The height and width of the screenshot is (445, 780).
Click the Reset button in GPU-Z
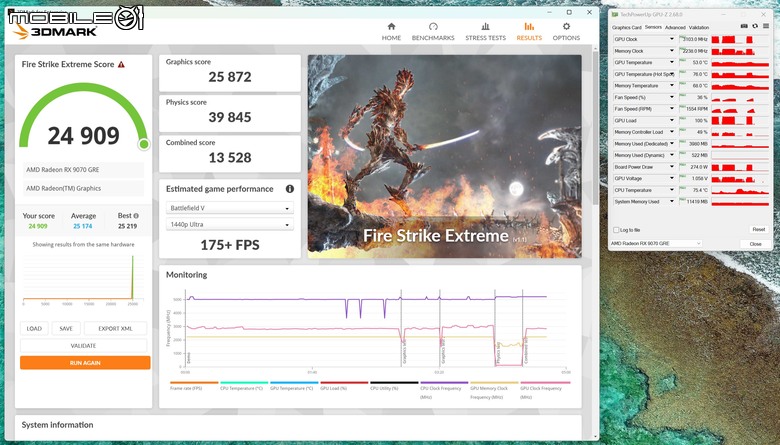pyautogui.click(x=759, y=230)
